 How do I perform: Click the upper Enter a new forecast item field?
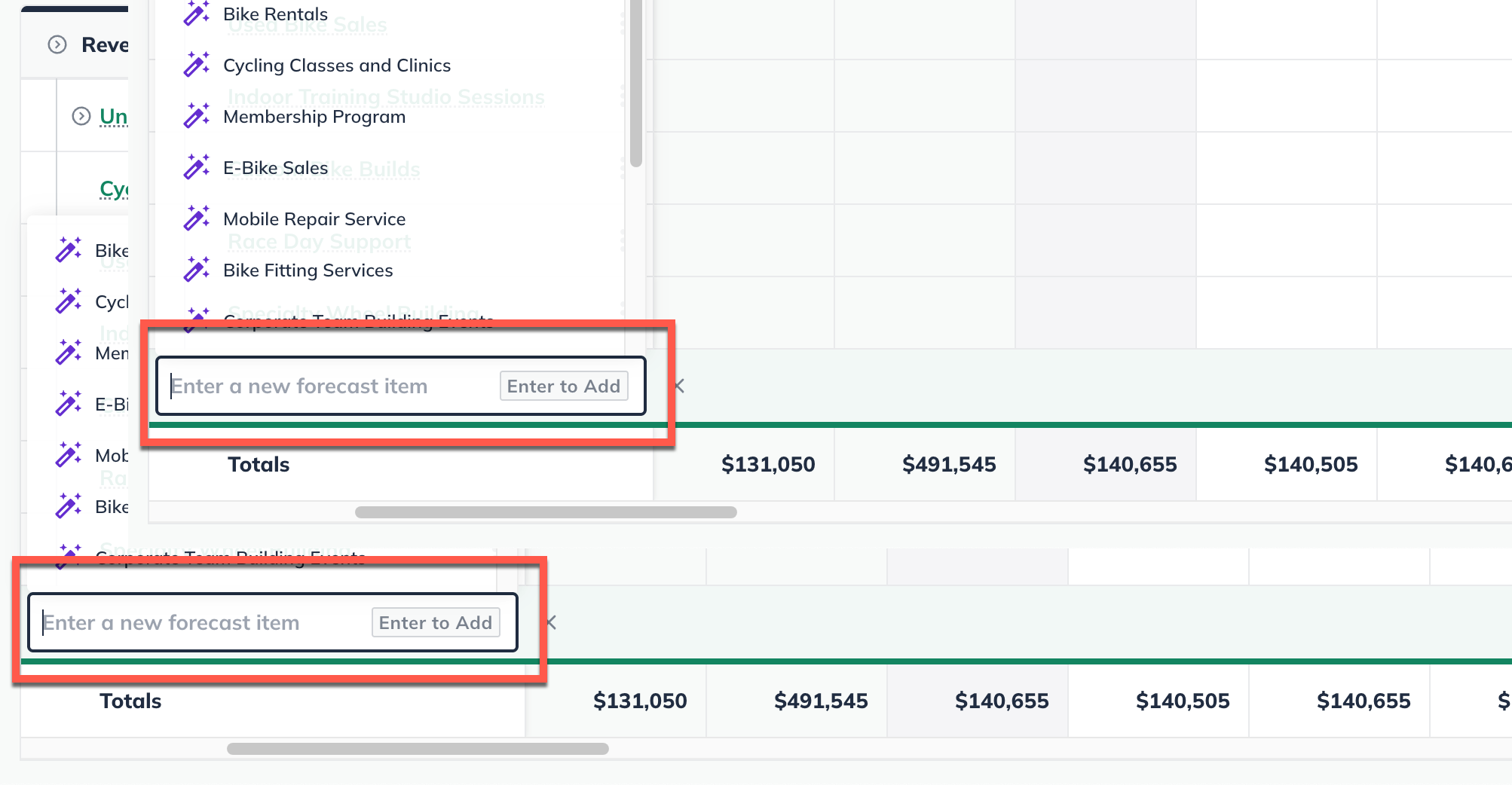click(x=301, y=386)
